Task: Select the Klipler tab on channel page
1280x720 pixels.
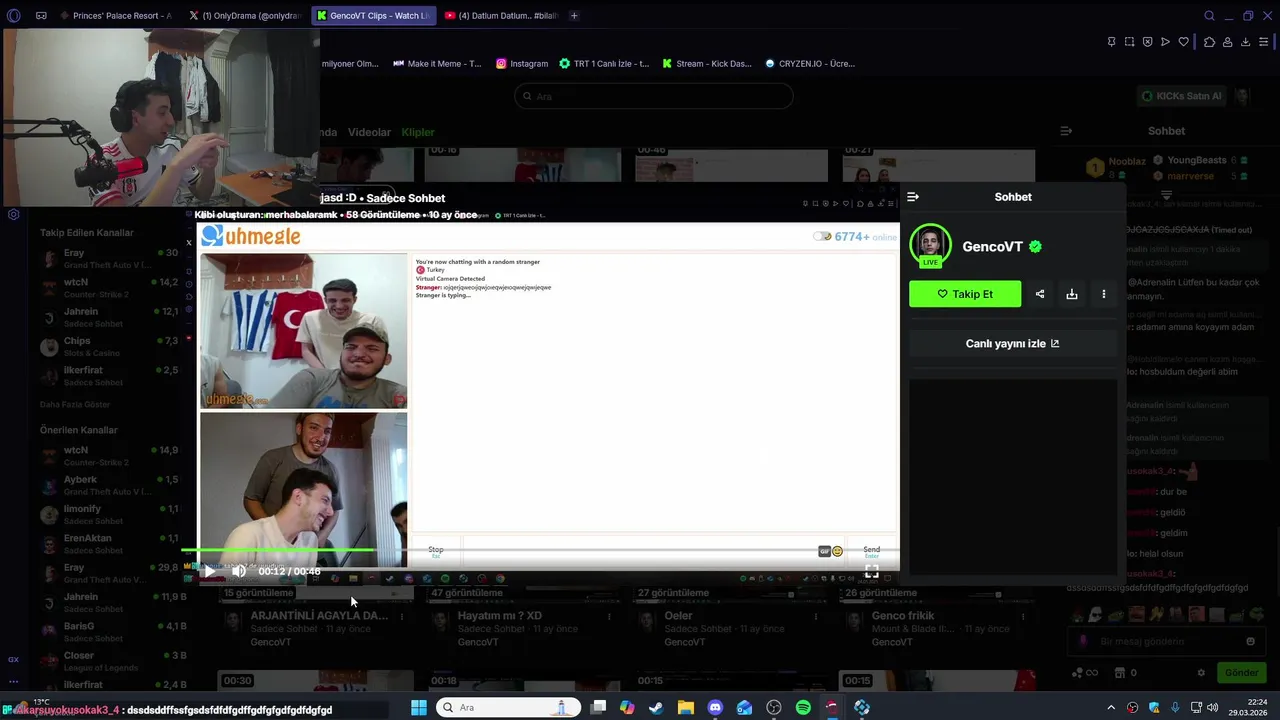Action: point(418,132)
